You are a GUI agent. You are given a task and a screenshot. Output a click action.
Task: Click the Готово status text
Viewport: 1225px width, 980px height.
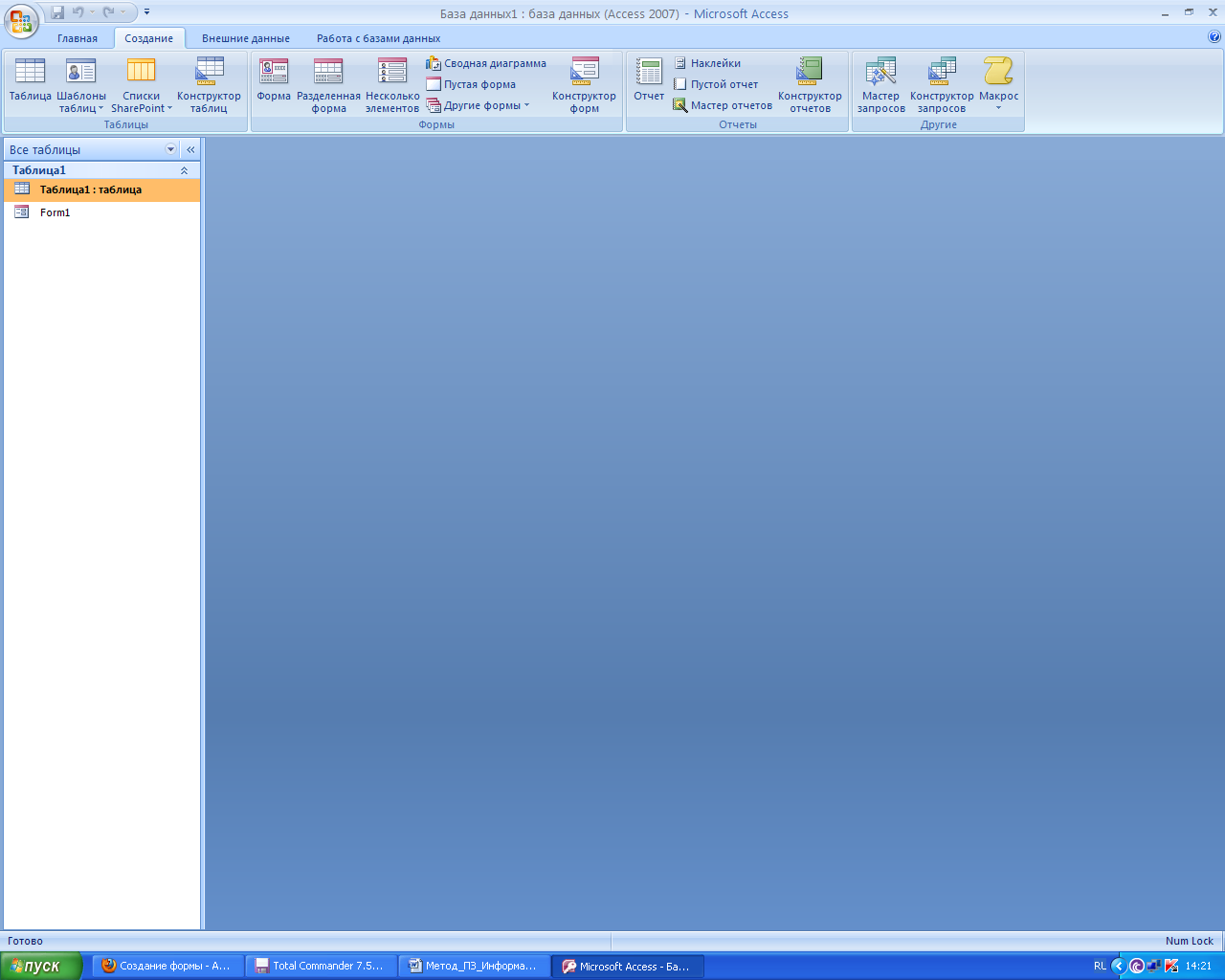25,941
